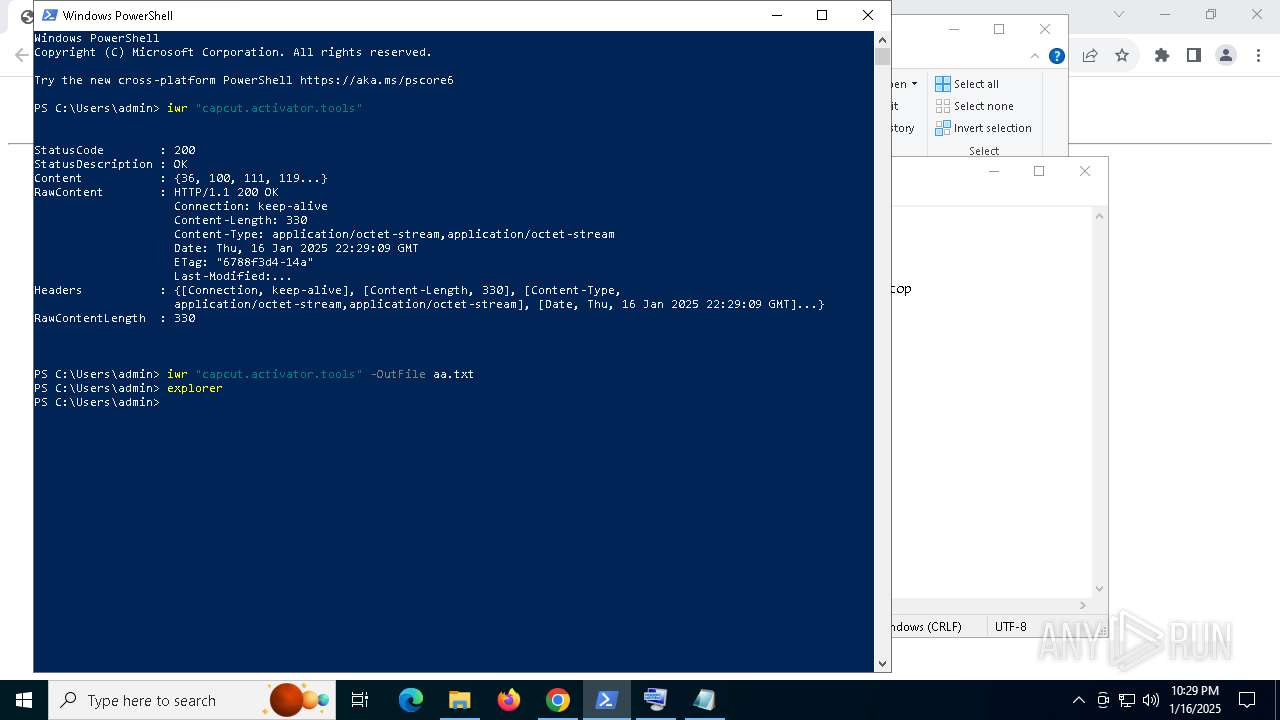
Task: Launch Microsoft Edge from the taskbar
Action: [x=411, y=700]
